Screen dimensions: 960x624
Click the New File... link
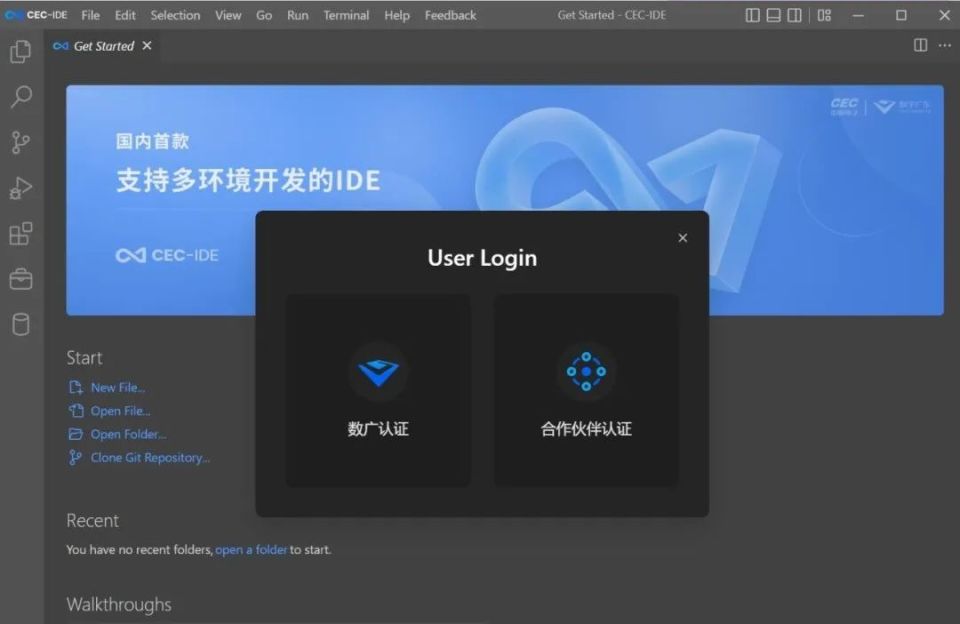118,388
